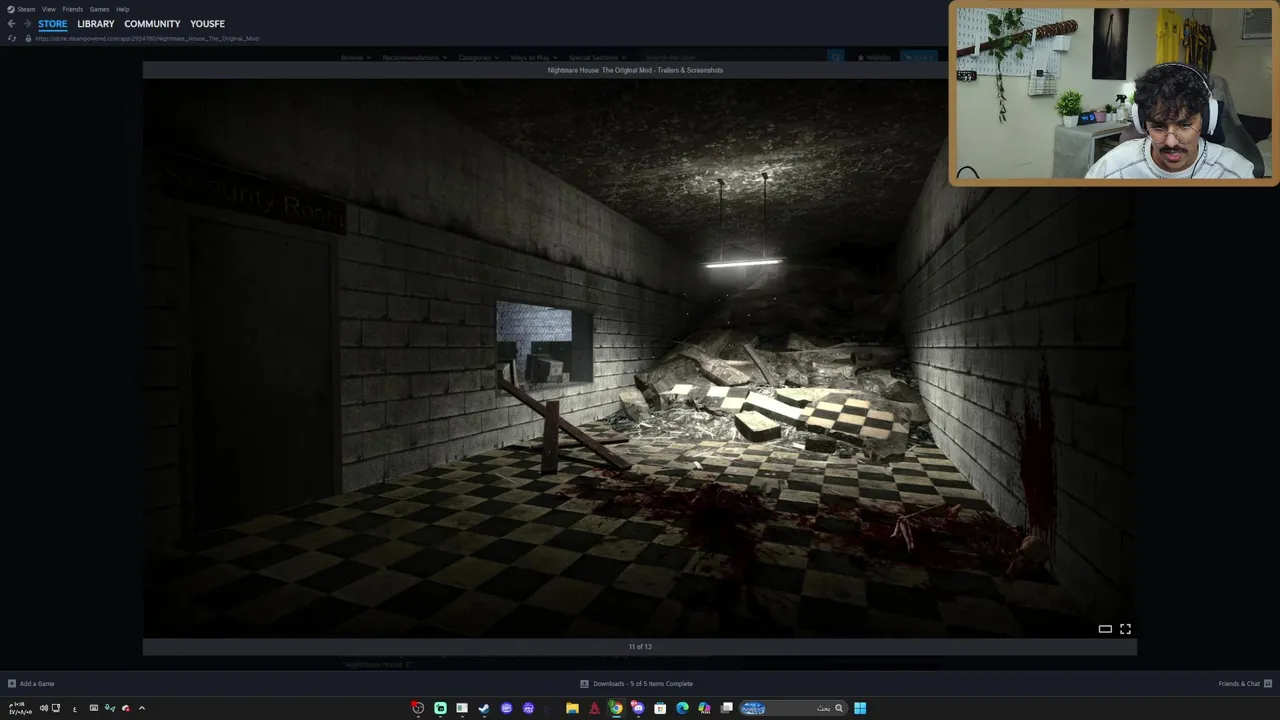The width and height of the screenshot is (1280, 720).
Task: Open the Windows Start button
Action: [860, 708]
